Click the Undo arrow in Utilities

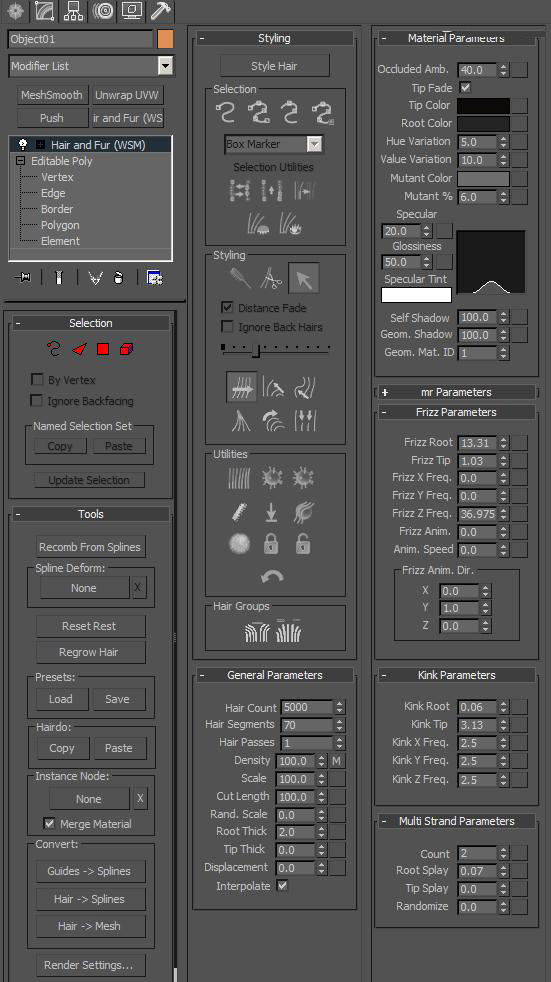[272, 576]
